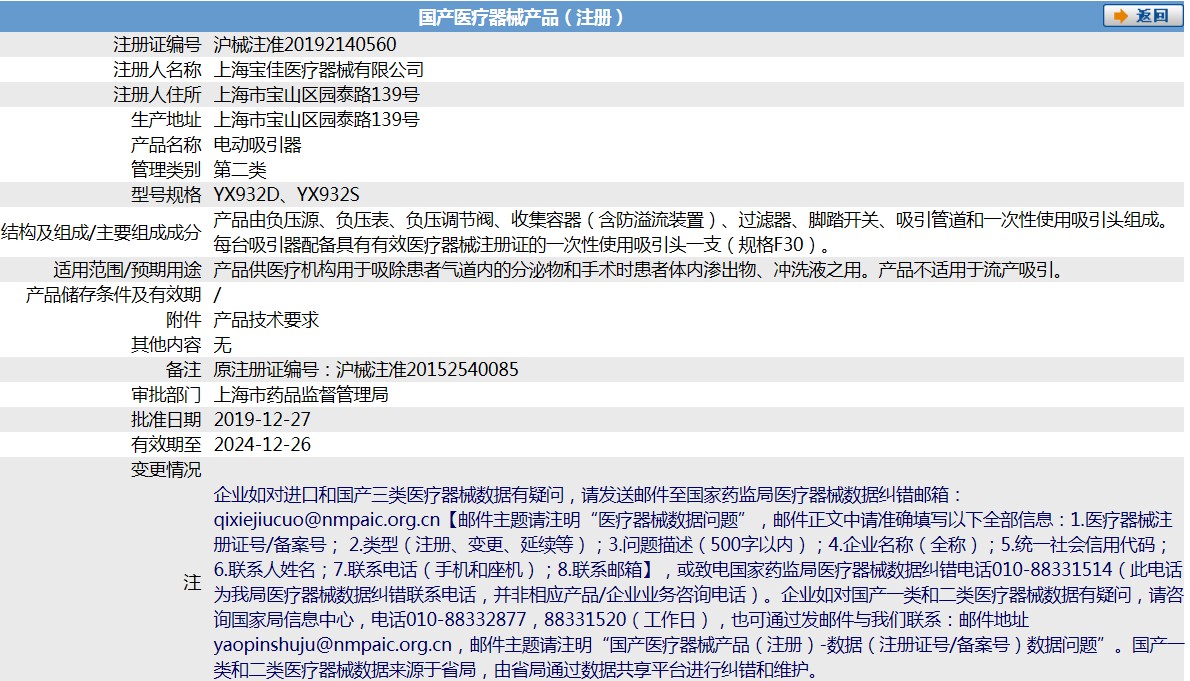Click the 变更情况 row label
This screenshot has height=681, width=1190.
point(166,470)
